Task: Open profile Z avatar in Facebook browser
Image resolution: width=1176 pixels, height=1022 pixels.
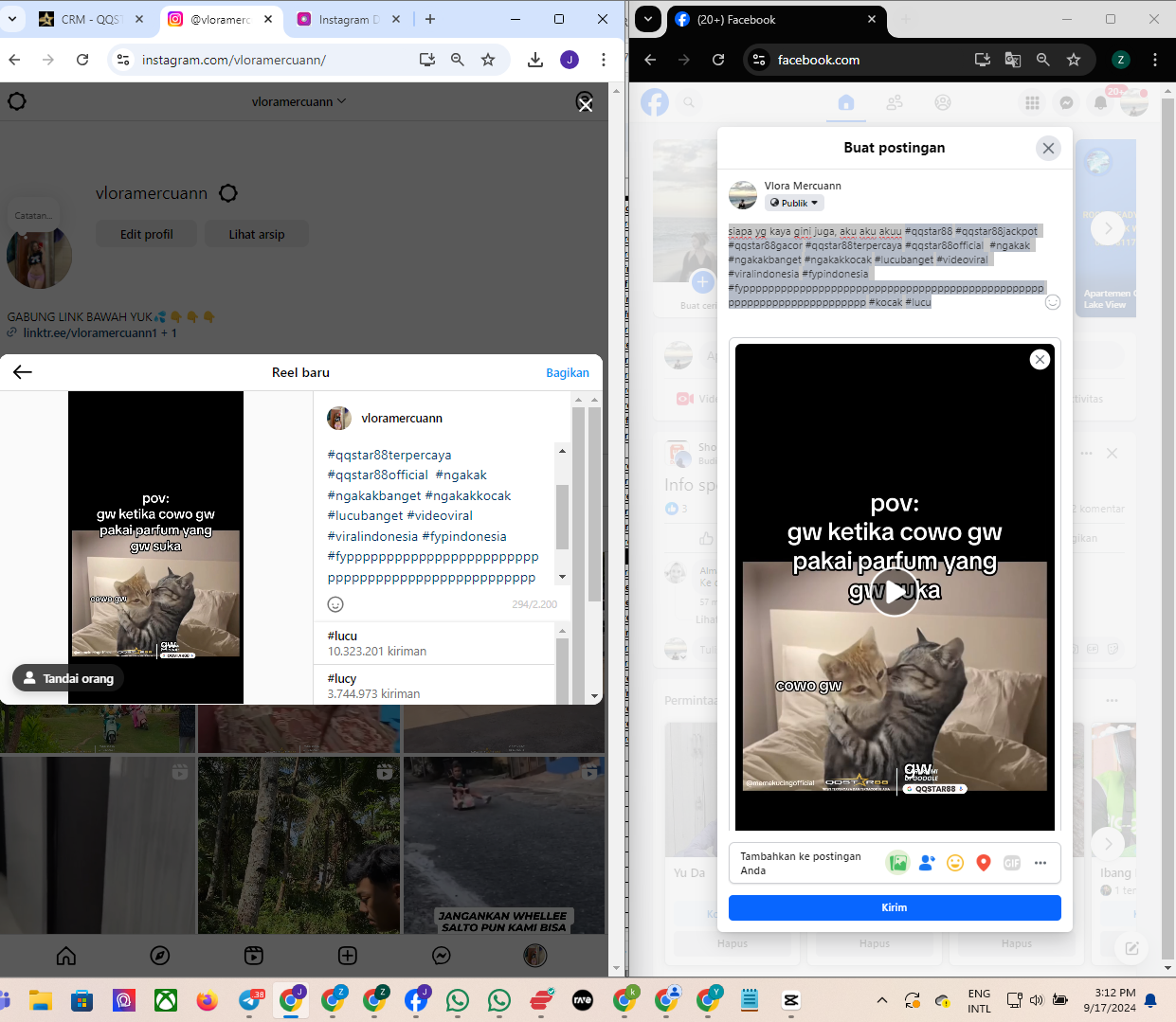Action: (x=1121, y=60)
